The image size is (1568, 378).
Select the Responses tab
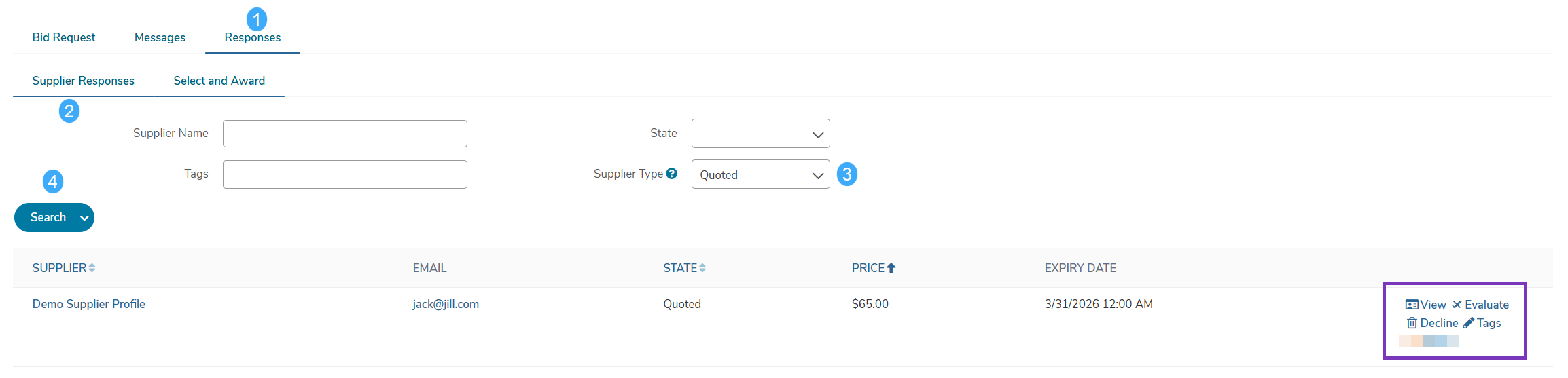coord(253,37)
